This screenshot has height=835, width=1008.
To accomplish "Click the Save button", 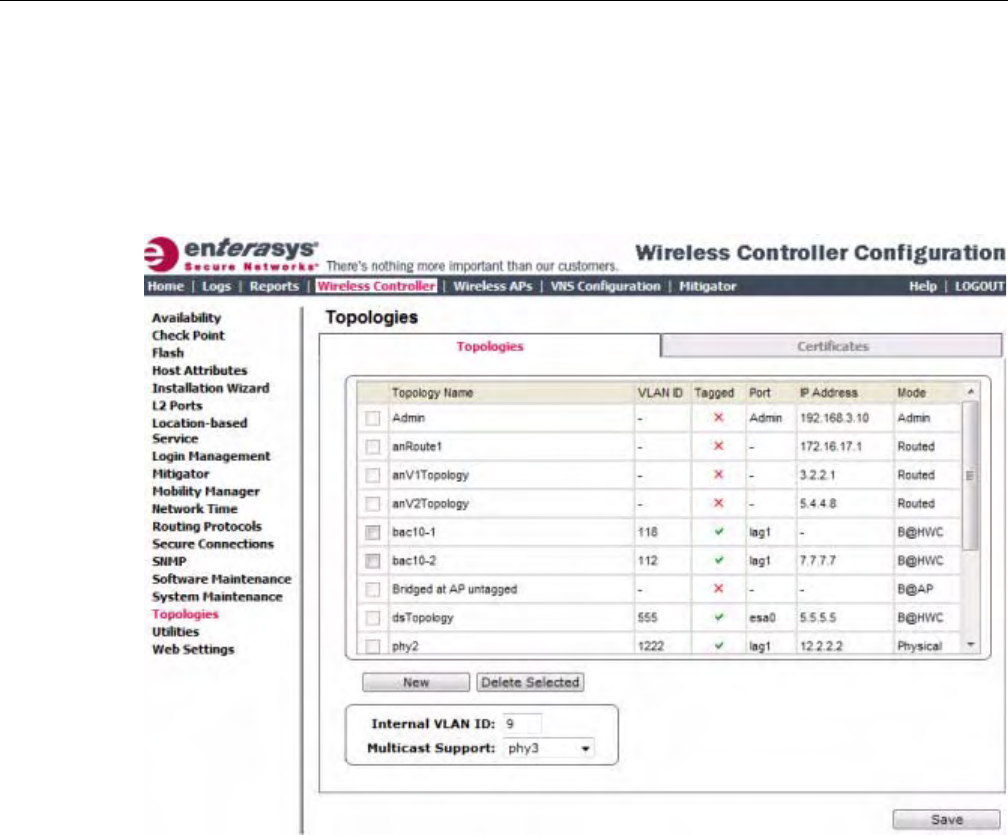I will 947,820.
